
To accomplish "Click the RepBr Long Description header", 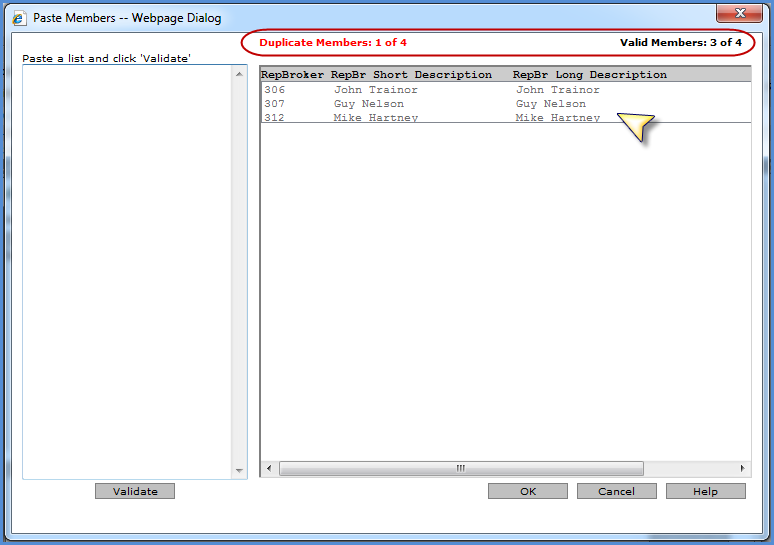I will click(589, 75).
